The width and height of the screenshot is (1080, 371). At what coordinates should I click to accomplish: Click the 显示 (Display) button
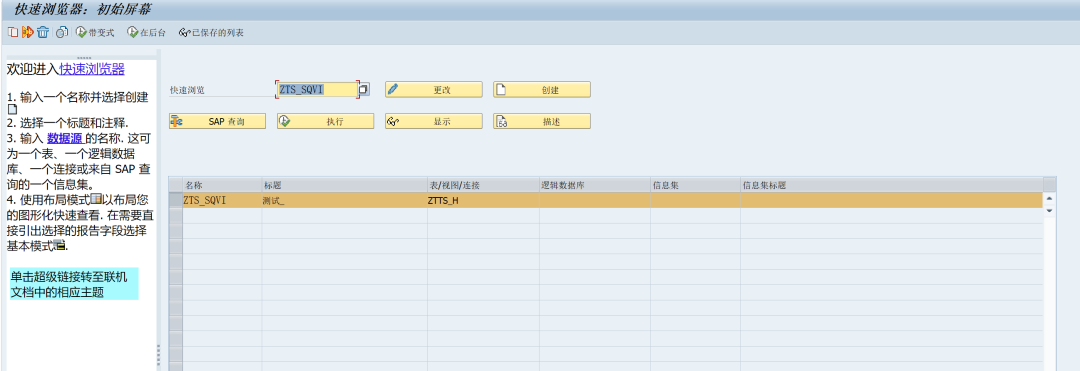(x=434, y=121)
